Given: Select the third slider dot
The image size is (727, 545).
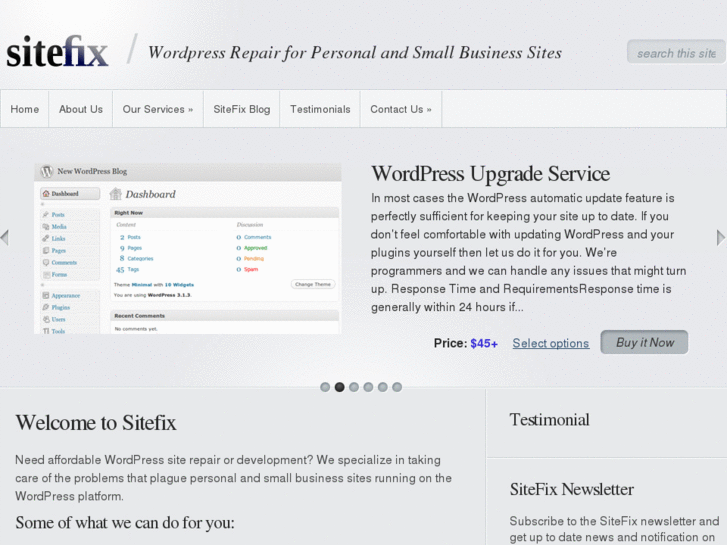Looking at the screenshot, I should 354,387.
